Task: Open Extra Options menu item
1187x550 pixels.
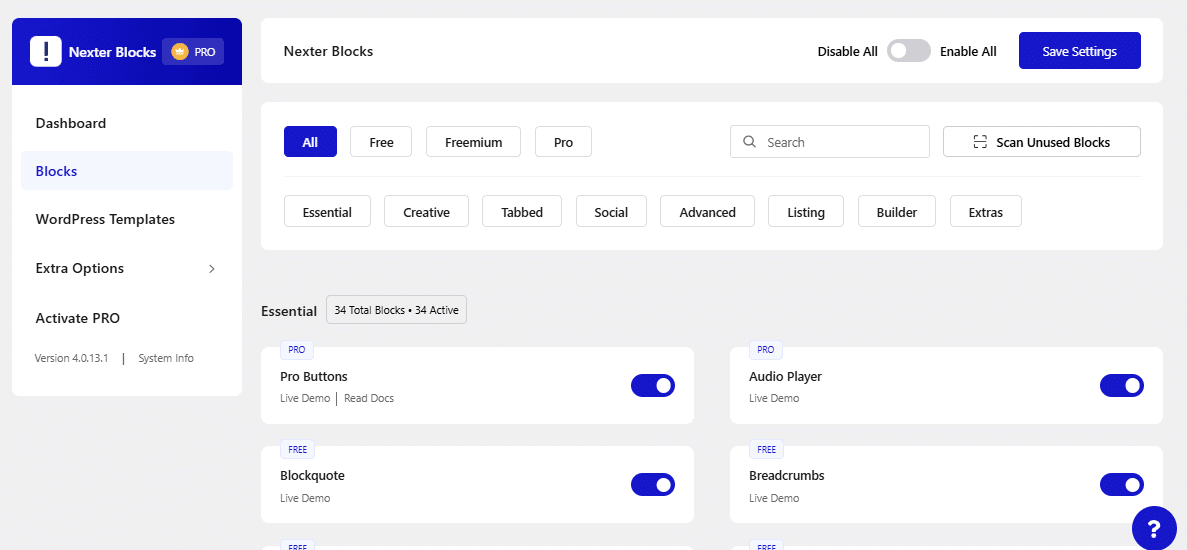Action: 79,269
